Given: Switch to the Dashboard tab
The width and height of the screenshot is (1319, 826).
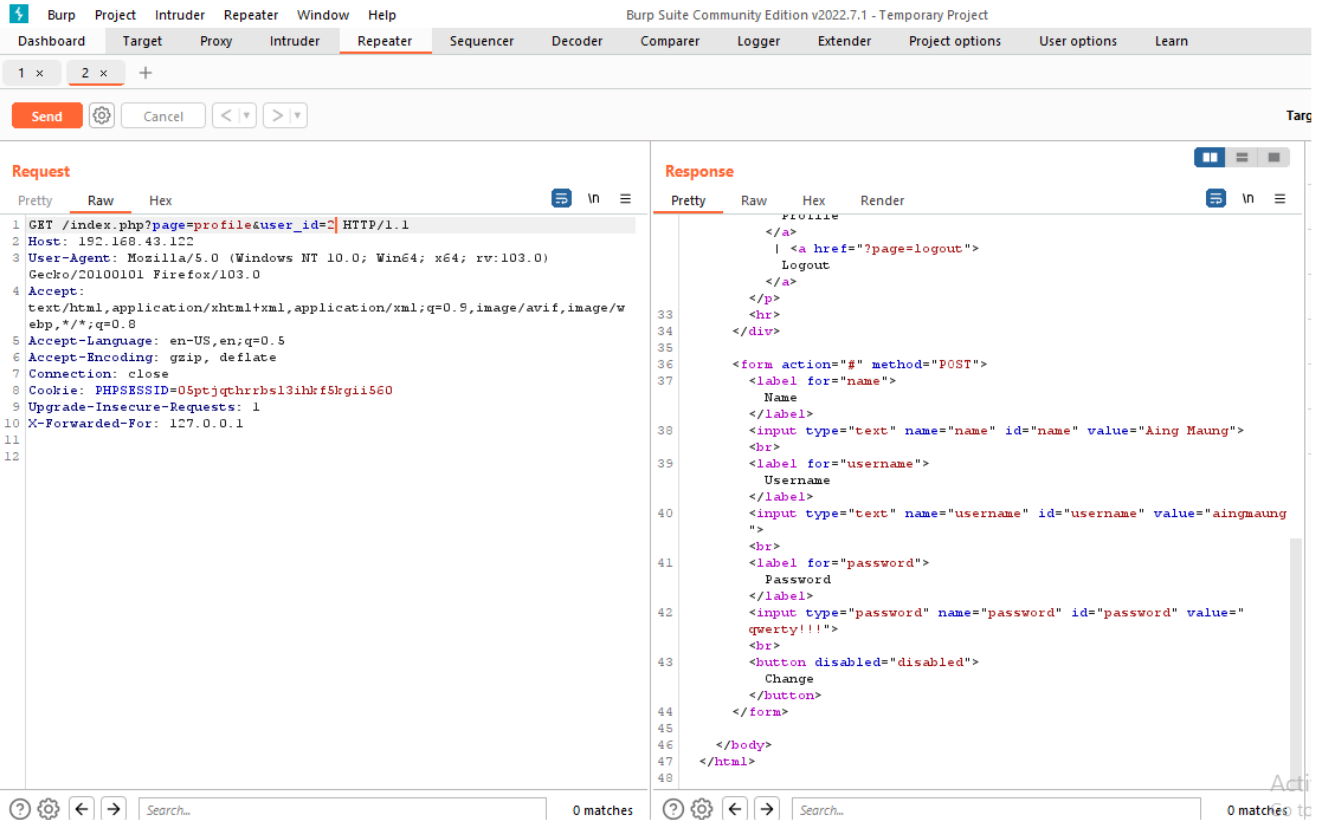Looking at the screenshot, I should [51, 41].
